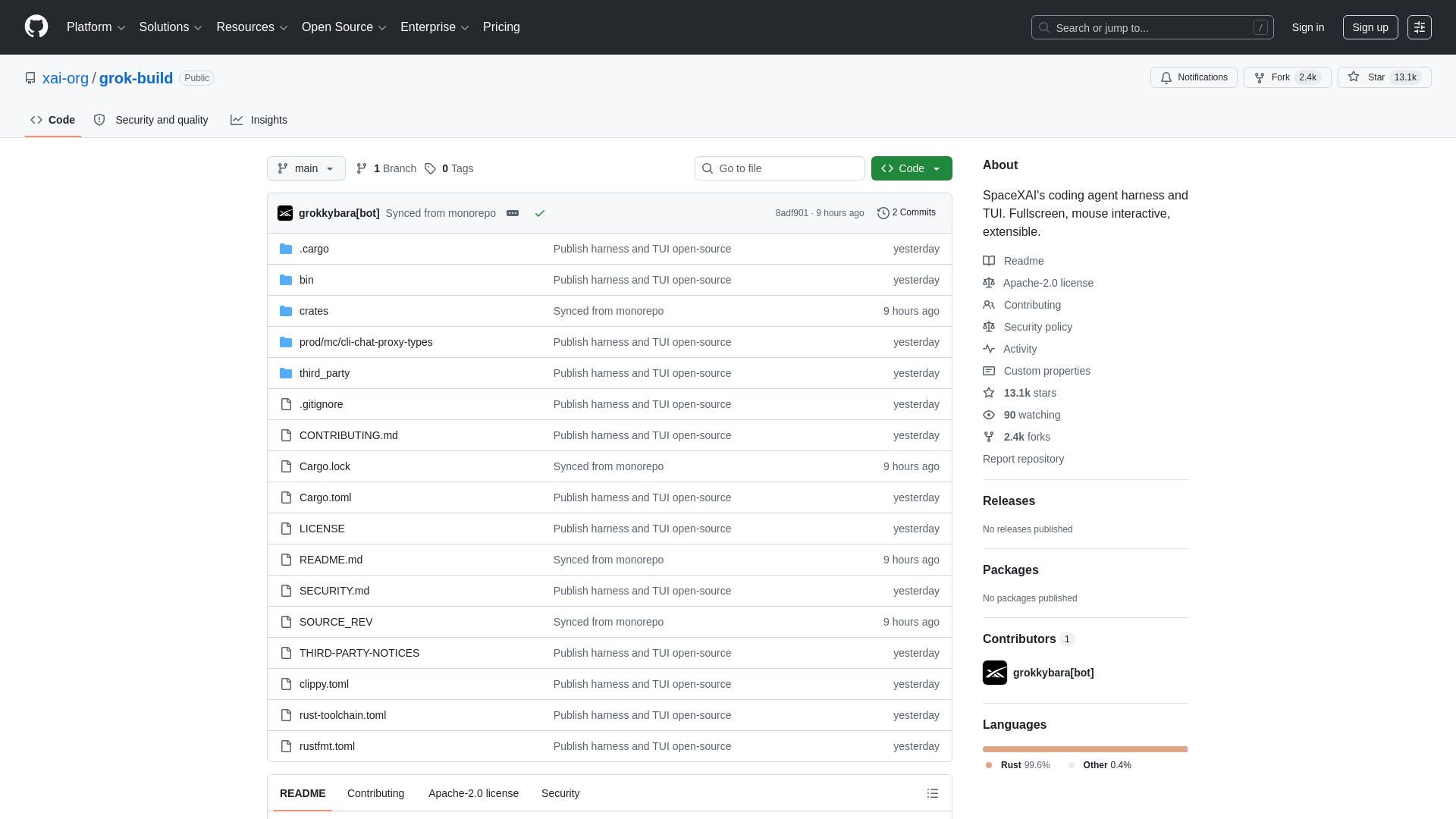Open the global navigation settings icon top right
This screenshot has height=819, width=1456.
point(1420,27)
